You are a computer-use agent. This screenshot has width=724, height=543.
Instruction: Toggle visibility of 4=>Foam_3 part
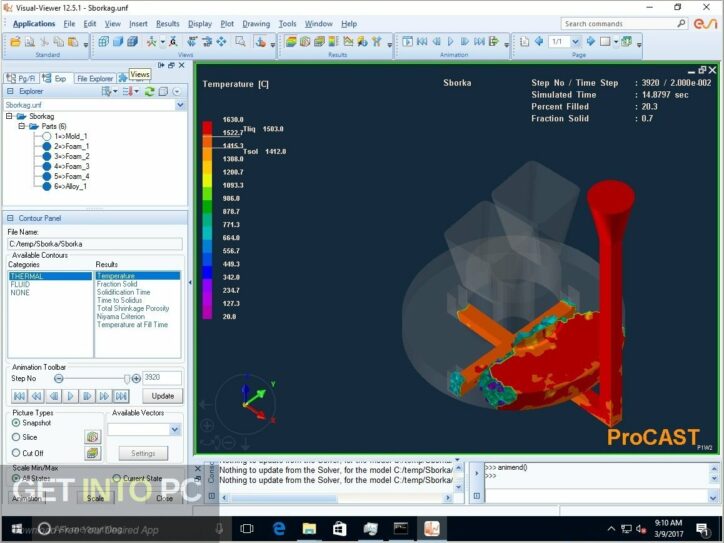tap(47, 166)
